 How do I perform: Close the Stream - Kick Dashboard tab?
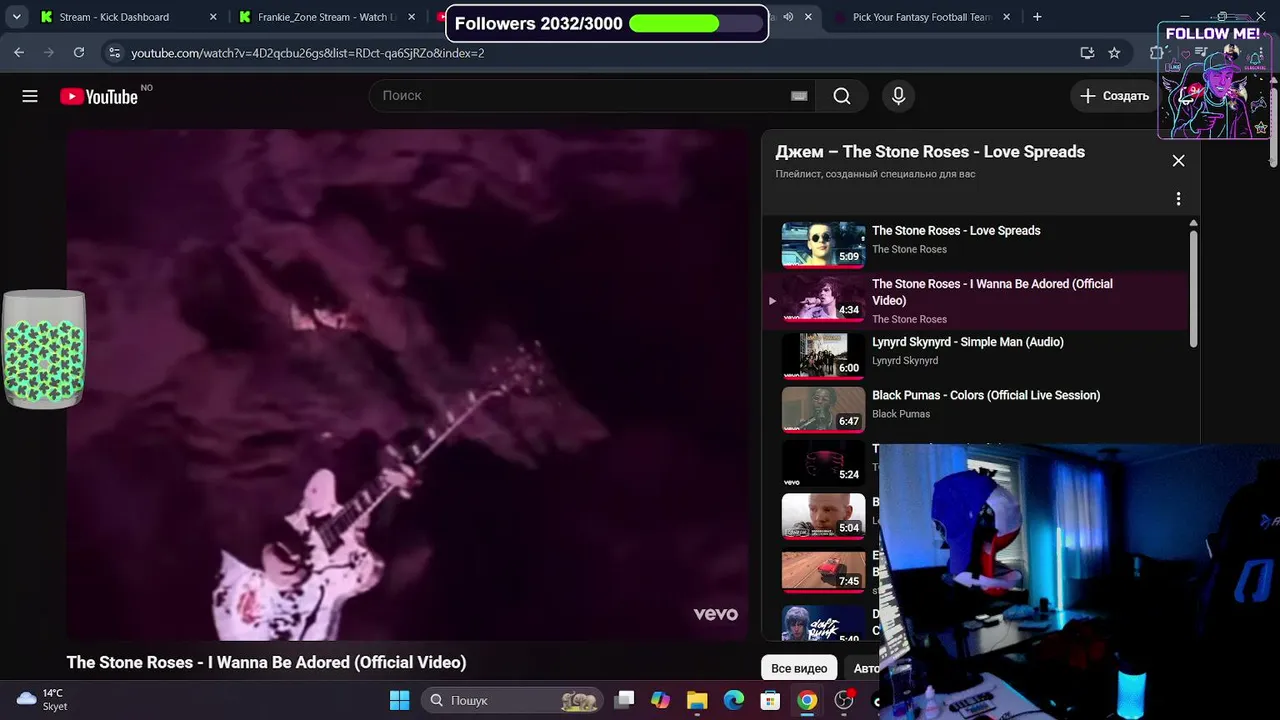point(212,17)
